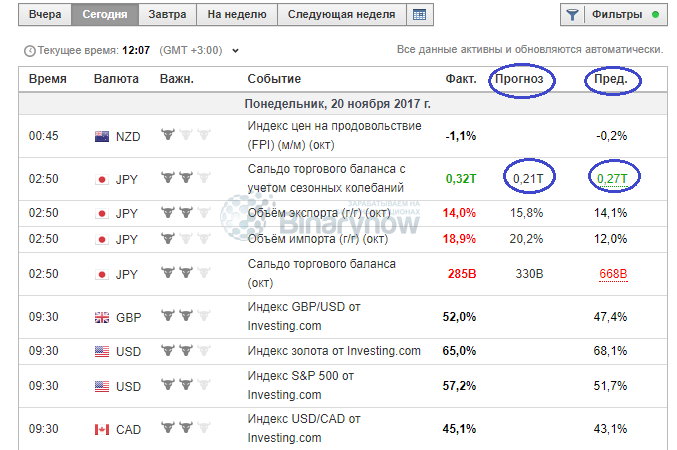The height and width of the screenshot is (450, 677).
Task: Click importance bulls in the NZD row
Action: (x=186, y=134)
